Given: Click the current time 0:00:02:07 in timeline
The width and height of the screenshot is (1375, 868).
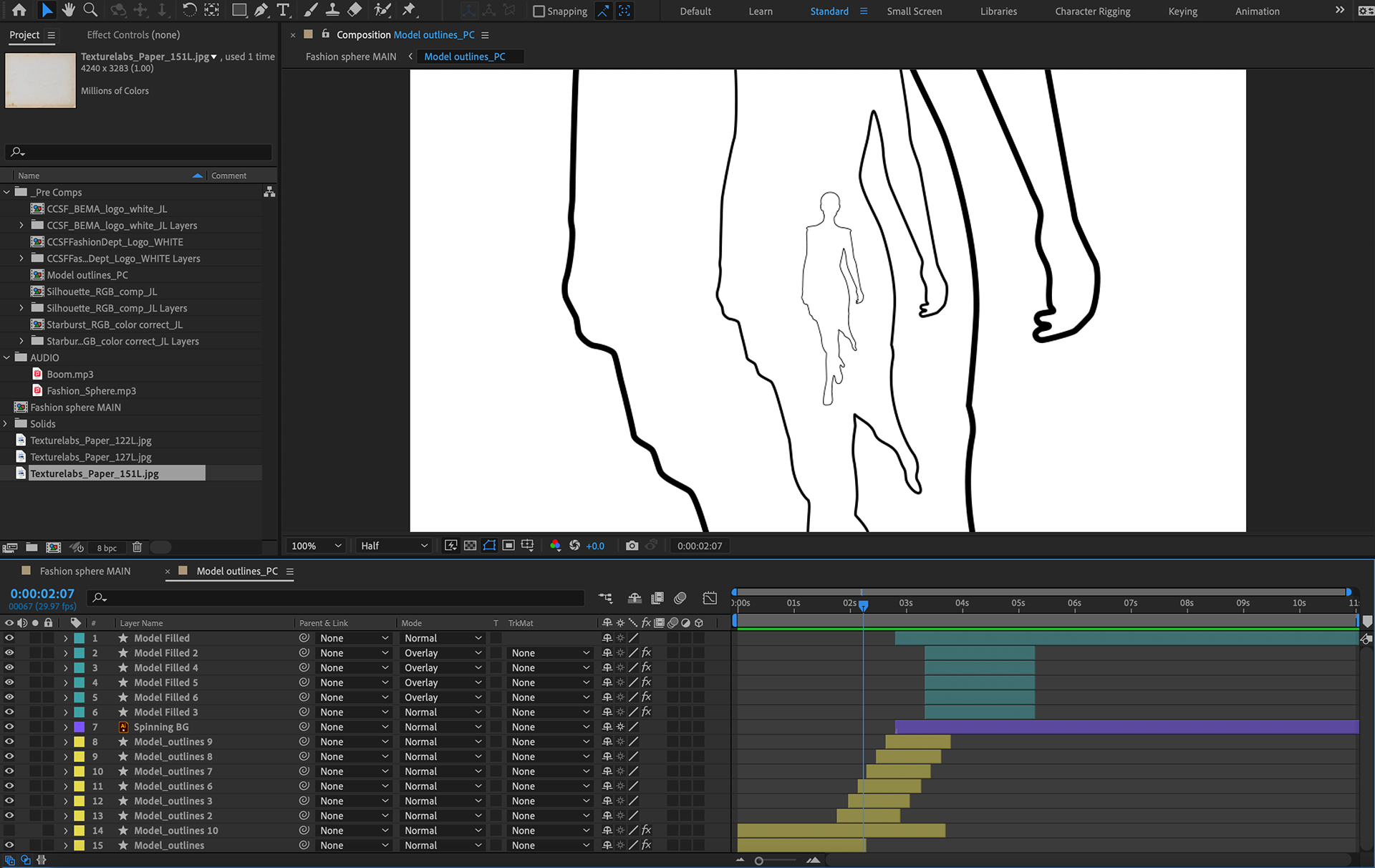Looking at the screenshot, I should pyautogui.click(x=42, y=594).
